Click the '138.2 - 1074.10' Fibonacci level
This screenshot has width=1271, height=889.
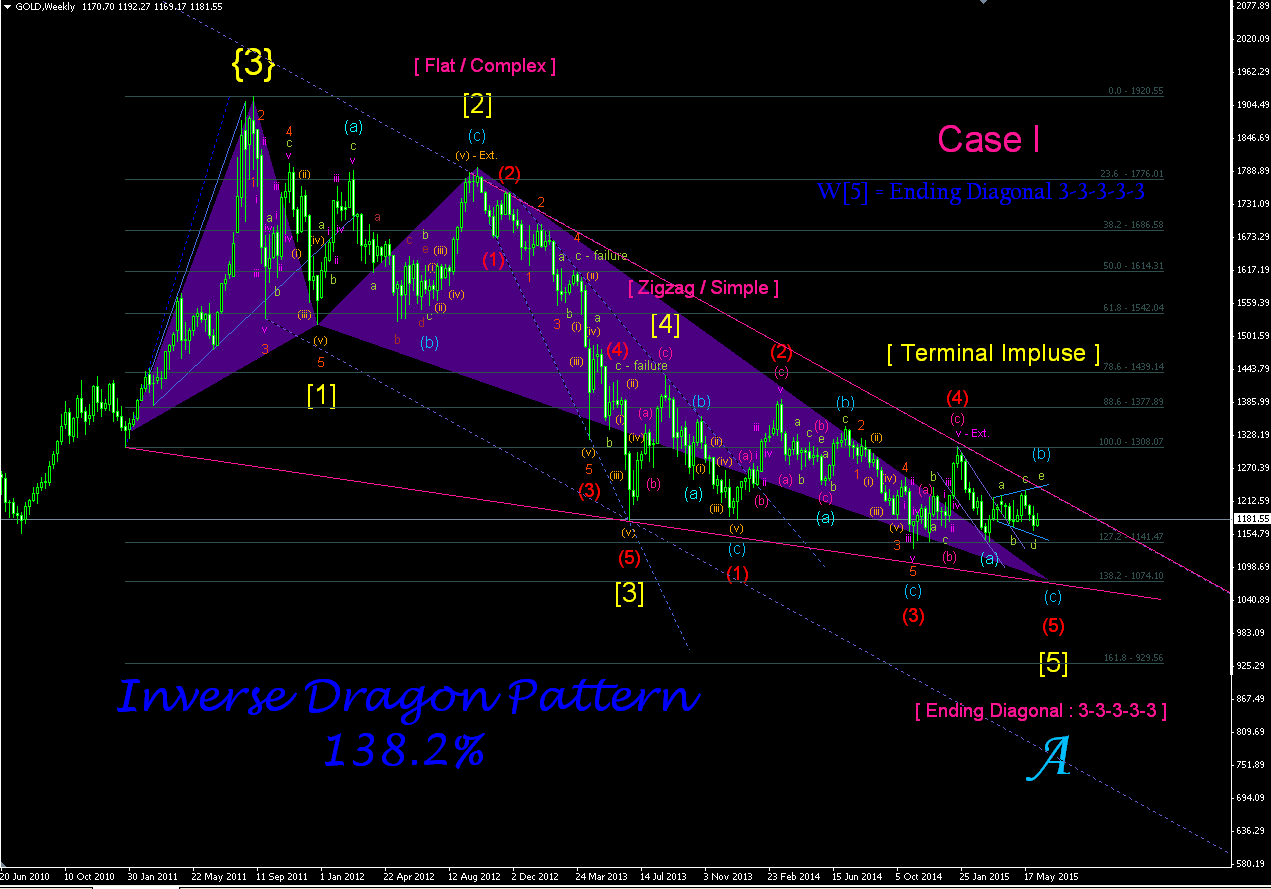pos(1132,576)
